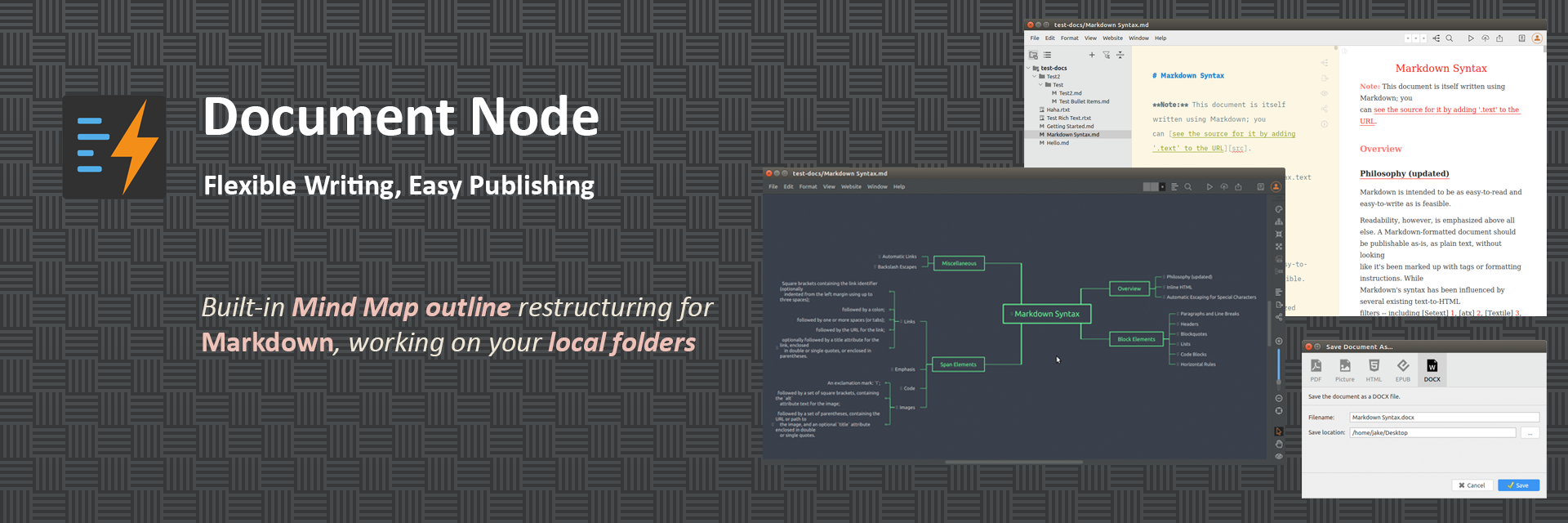1568x523 pixels.
Task: Select Overview node in mind map
Action: click(1129, 288)
